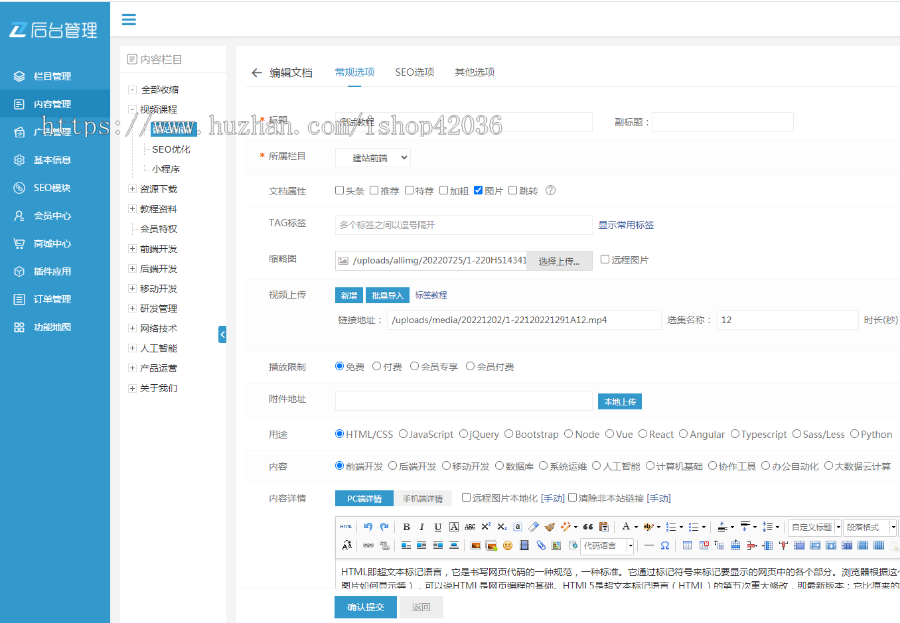Viewport: 900px width, 623px height.
Task: Select the Vue radio option
Action: click(610, 434)
